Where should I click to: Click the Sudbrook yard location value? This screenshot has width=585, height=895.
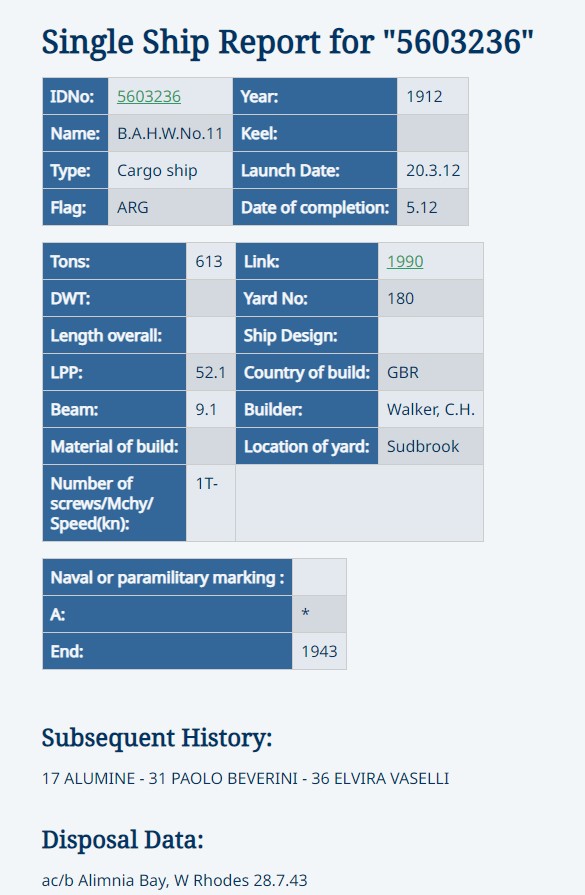tap(423, 446)
